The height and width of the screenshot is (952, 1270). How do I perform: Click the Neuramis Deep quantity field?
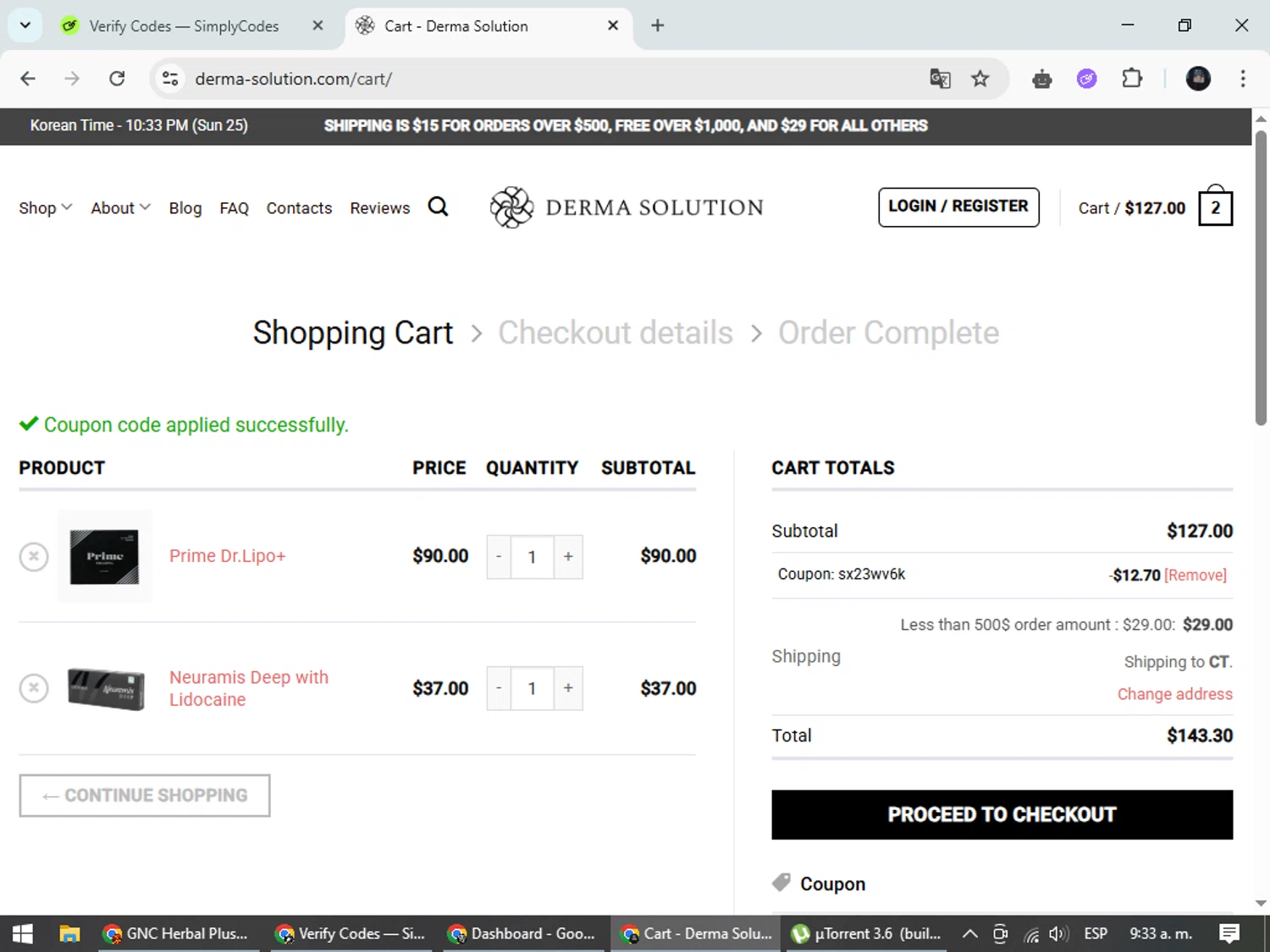pos(532,689)
